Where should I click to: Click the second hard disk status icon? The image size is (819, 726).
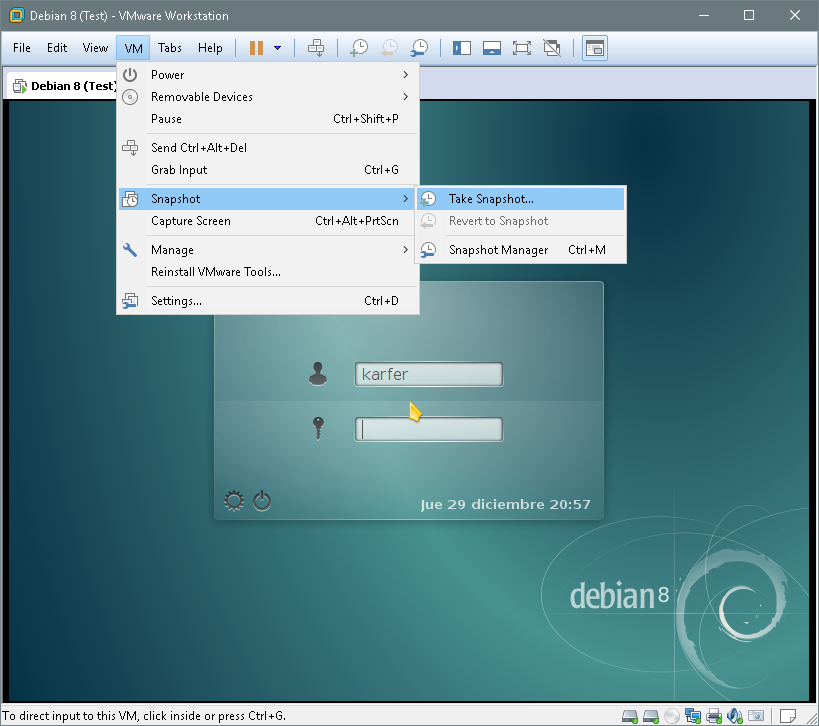[651, 716]
